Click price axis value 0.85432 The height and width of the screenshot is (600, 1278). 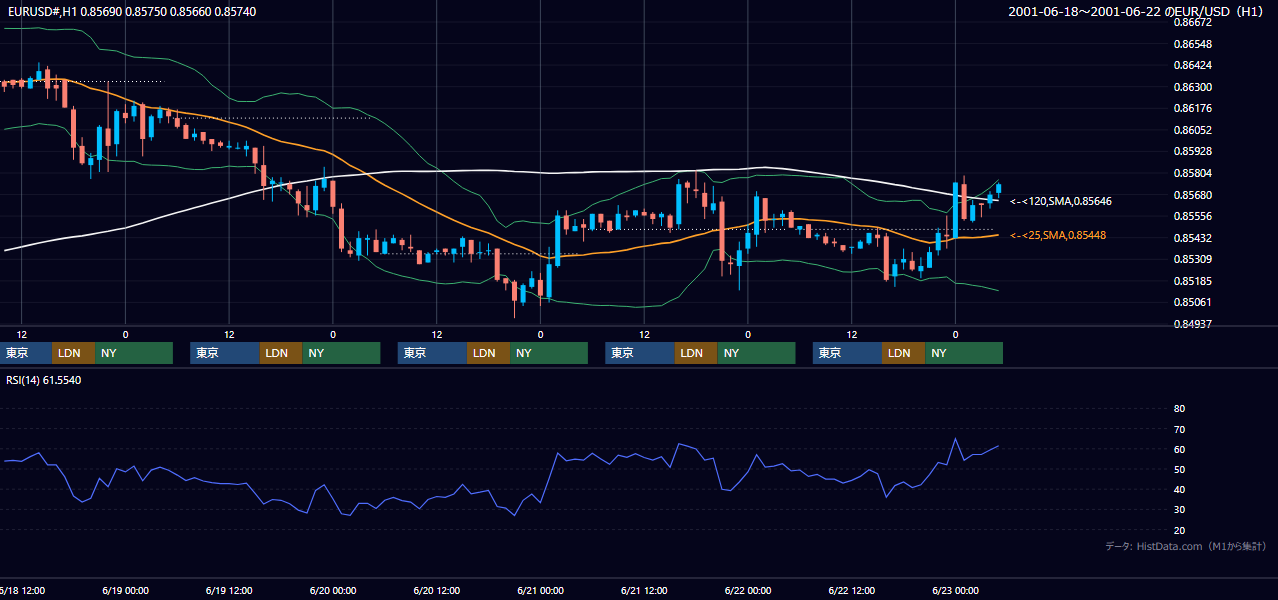(1192, 238)
